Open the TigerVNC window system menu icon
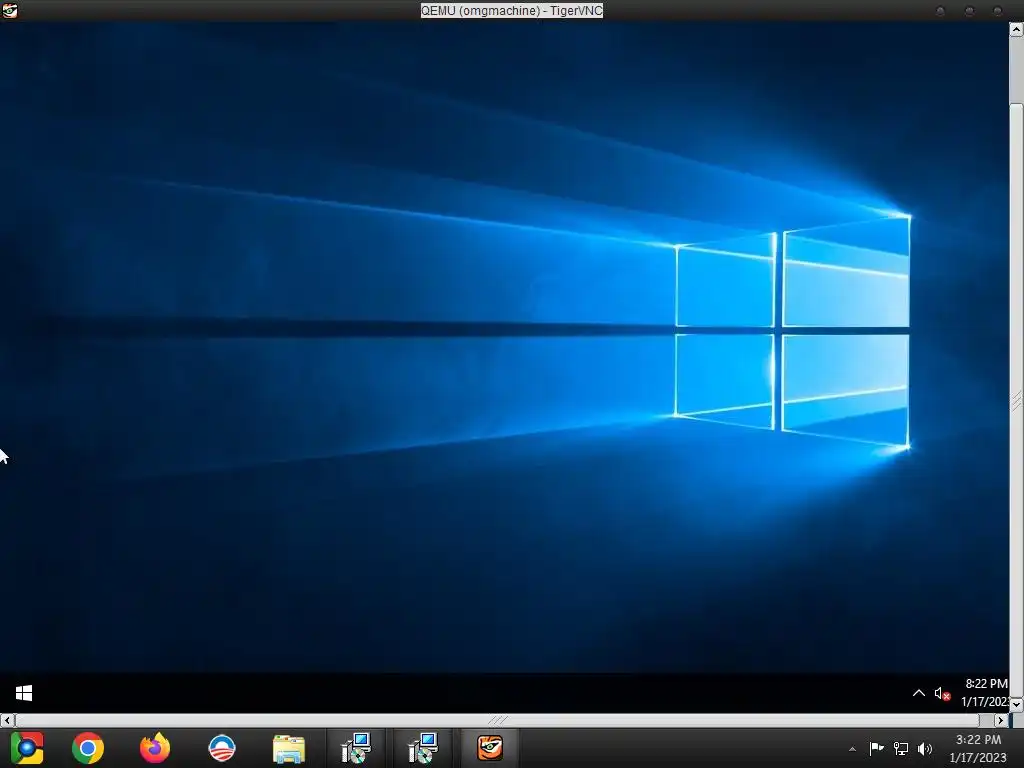 (9, 10)
